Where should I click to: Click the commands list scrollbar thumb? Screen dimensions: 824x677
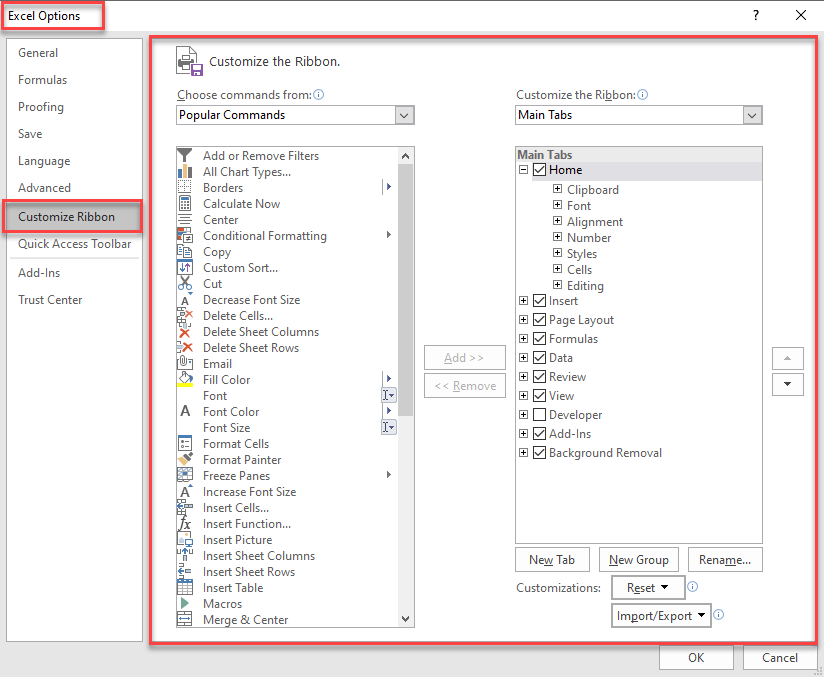[405, 290]
